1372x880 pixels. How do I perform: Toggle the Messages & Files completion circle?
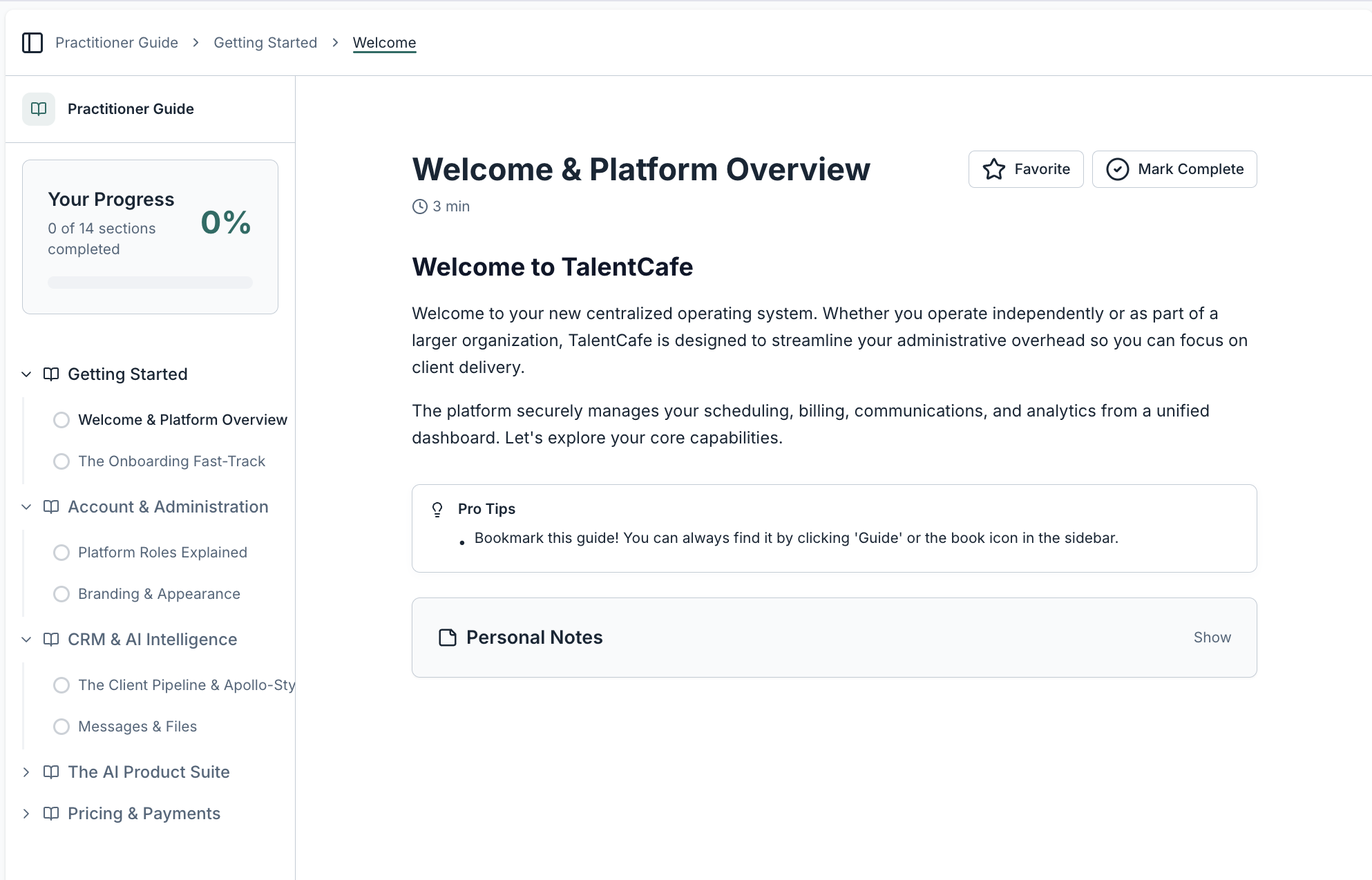coord(61,727)
